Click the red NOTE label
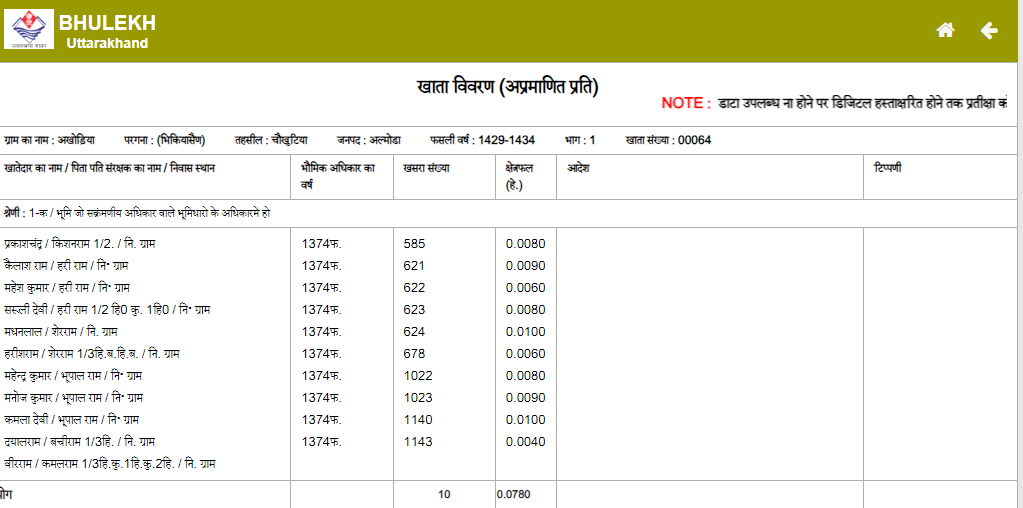Screen dimensions: 1023x508 click(686, 103)
